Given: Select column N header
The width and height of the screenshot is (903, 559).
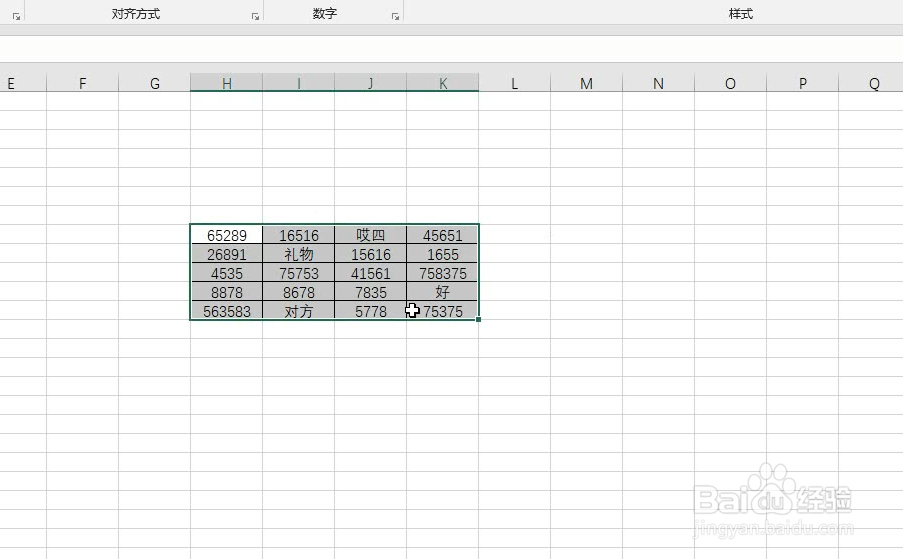Looking at the screenshot, I should pyautogui.click(x=658, y=83).
